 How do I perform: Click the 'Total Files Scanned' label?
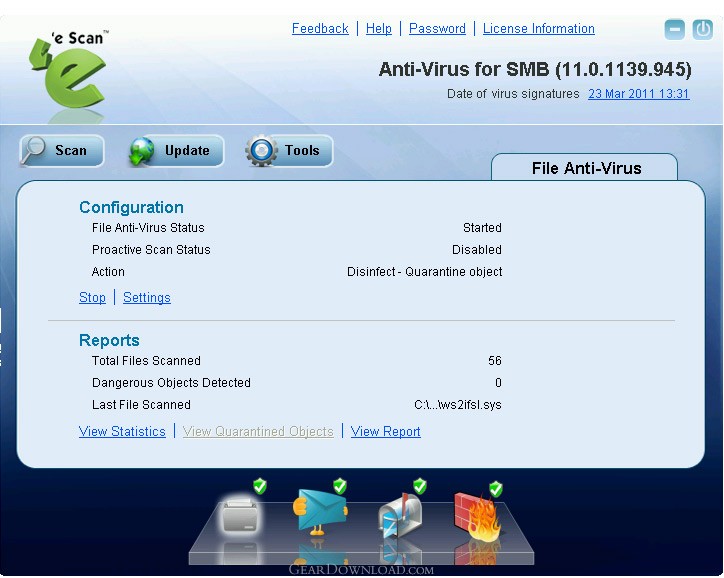pyautogui.click(x=146, y=361)
